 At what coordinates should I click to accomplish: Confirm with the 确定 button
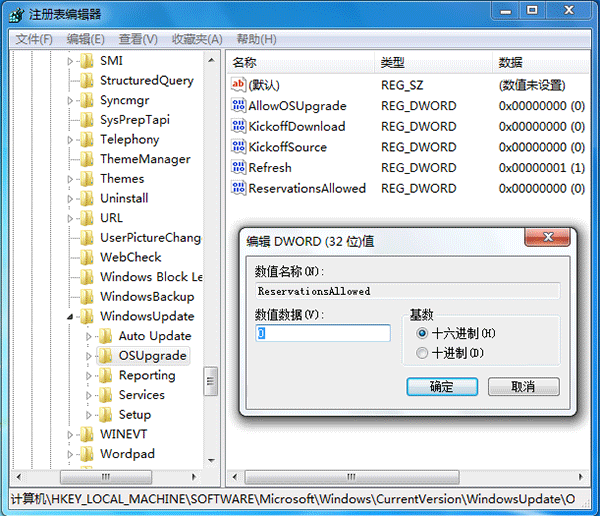pyautogui.click(x=442, y=387)
